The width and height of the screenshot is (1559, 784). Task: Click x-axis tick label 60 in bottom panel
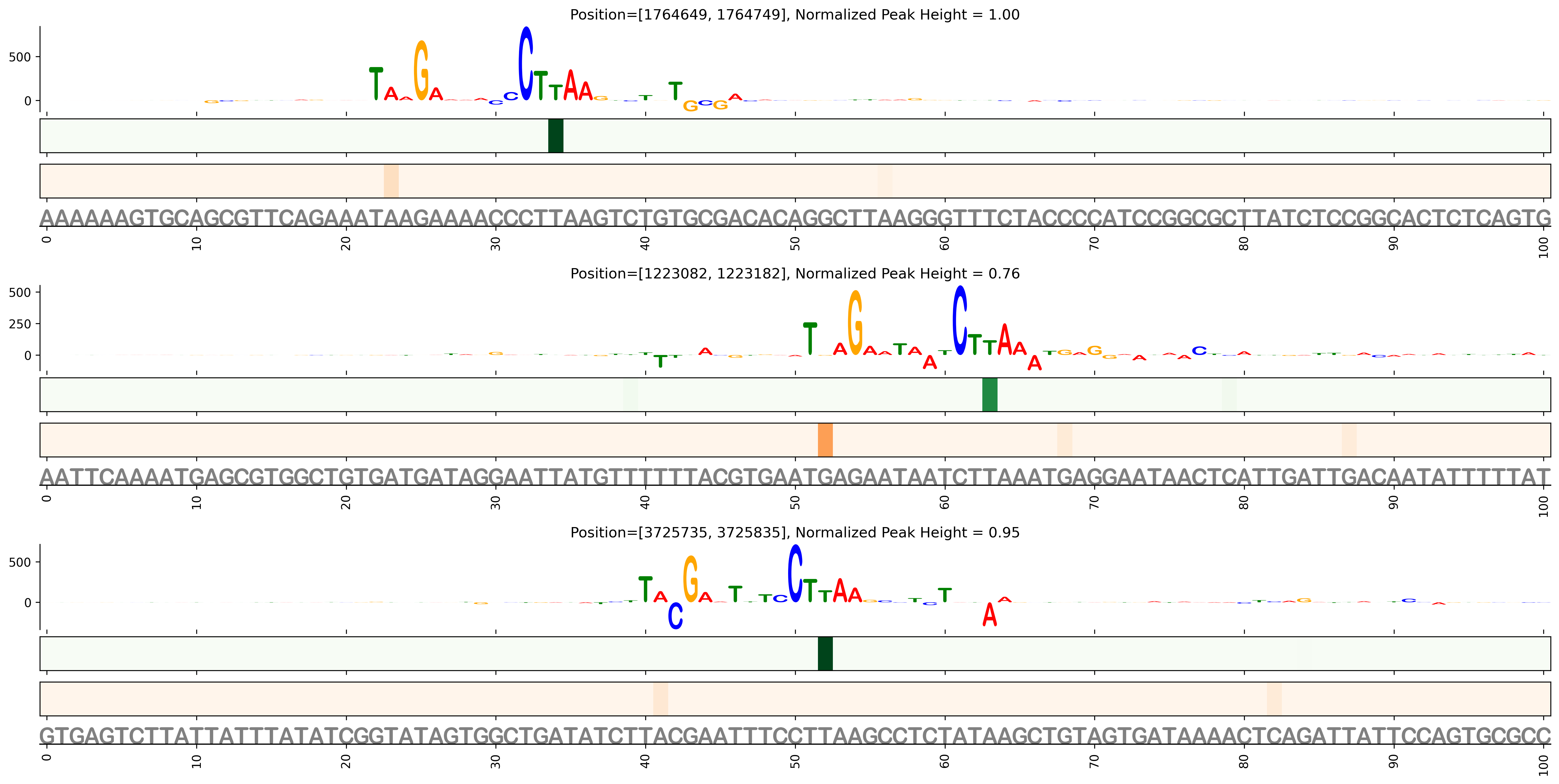(945, 761)
